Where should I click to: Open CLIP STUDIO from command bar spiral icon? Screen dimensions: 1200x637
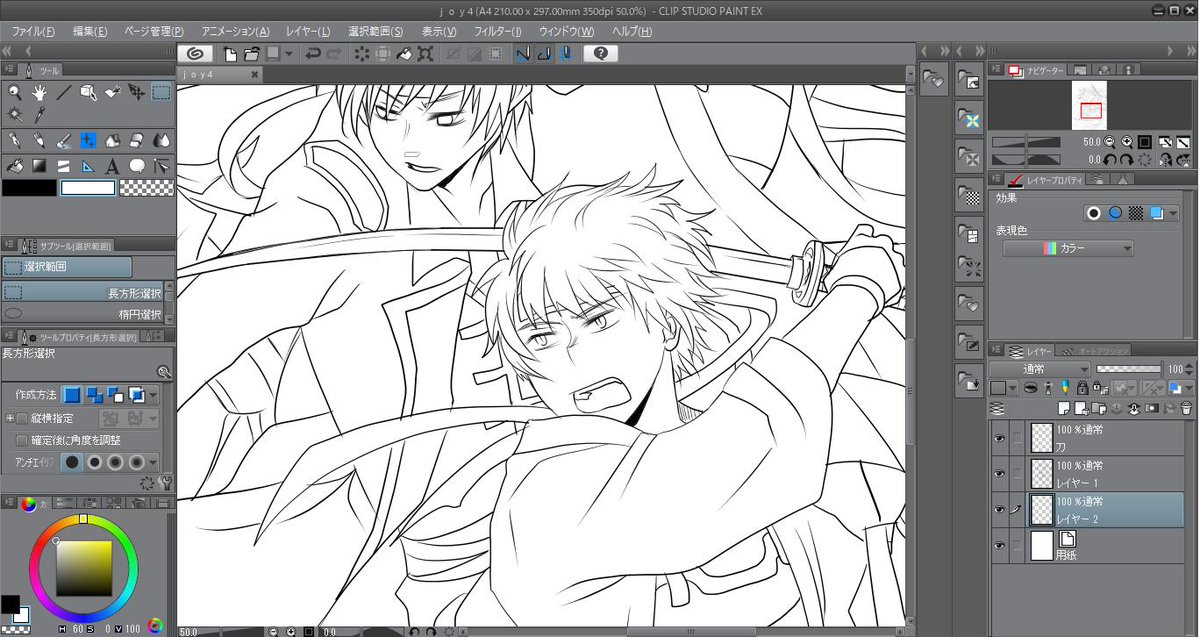coord(195,53)
